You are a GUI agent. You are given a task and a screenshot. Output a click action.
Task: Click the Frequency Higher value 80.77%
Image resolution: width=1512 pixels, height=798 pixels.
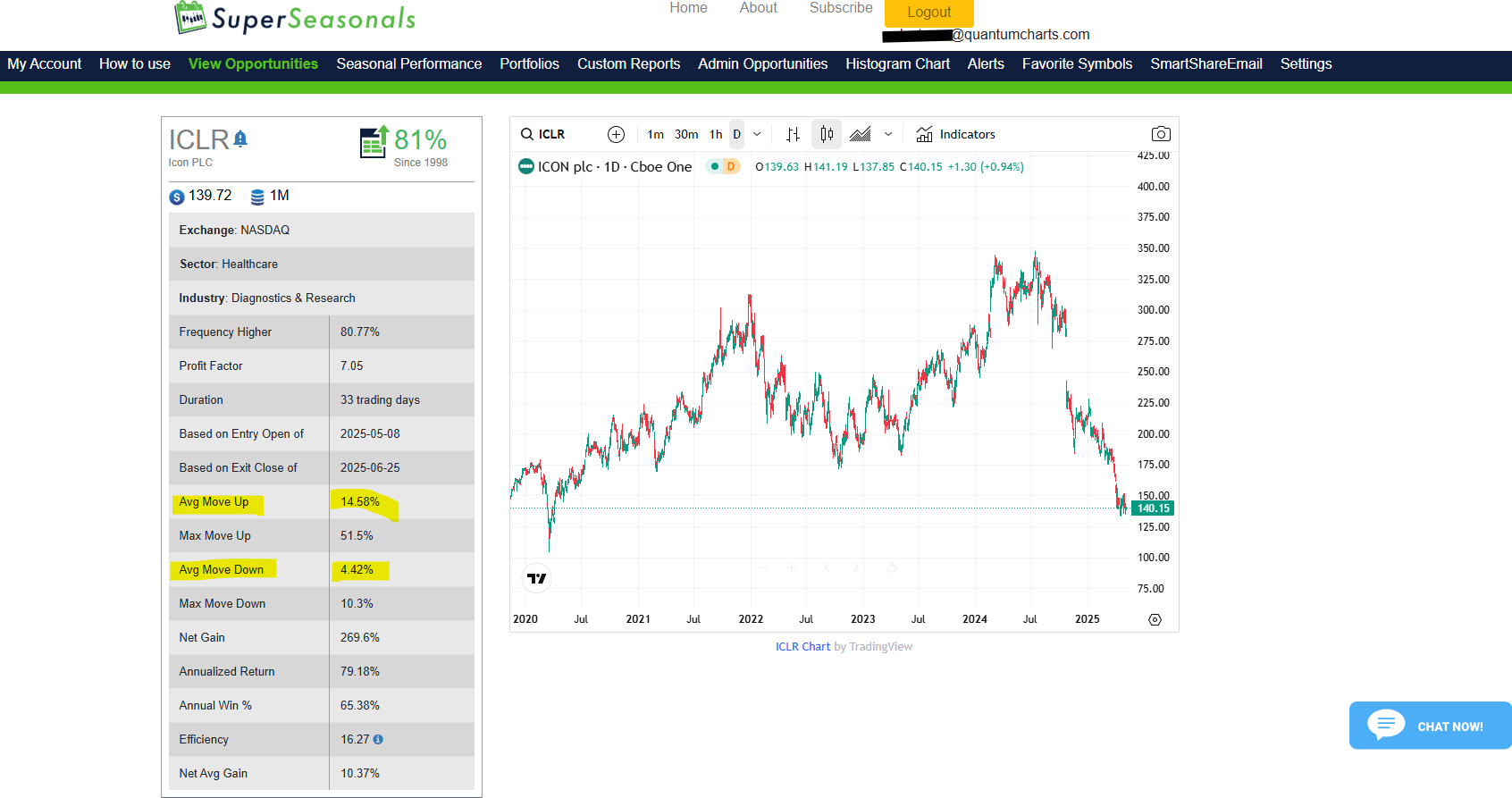(x=360, y=332)
